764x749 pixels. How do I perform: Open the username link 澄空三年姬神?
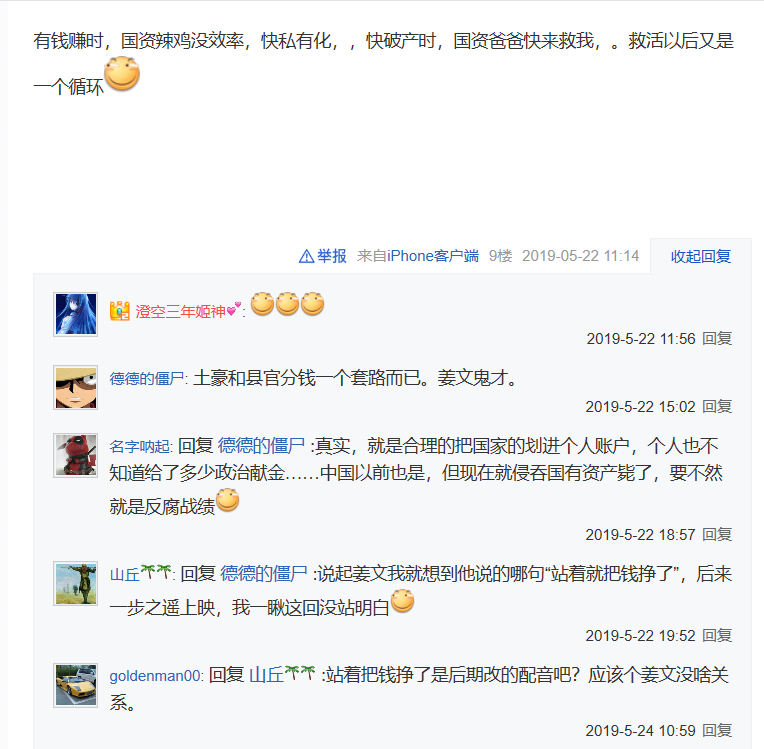tap(180, 311)
